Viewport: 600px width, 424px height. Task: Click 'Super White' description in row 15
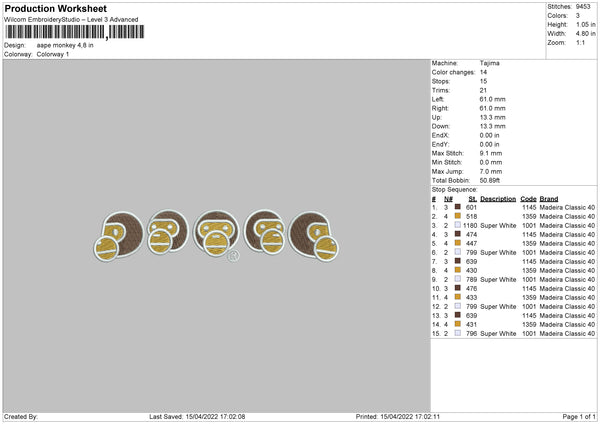(x=498, y=334)
